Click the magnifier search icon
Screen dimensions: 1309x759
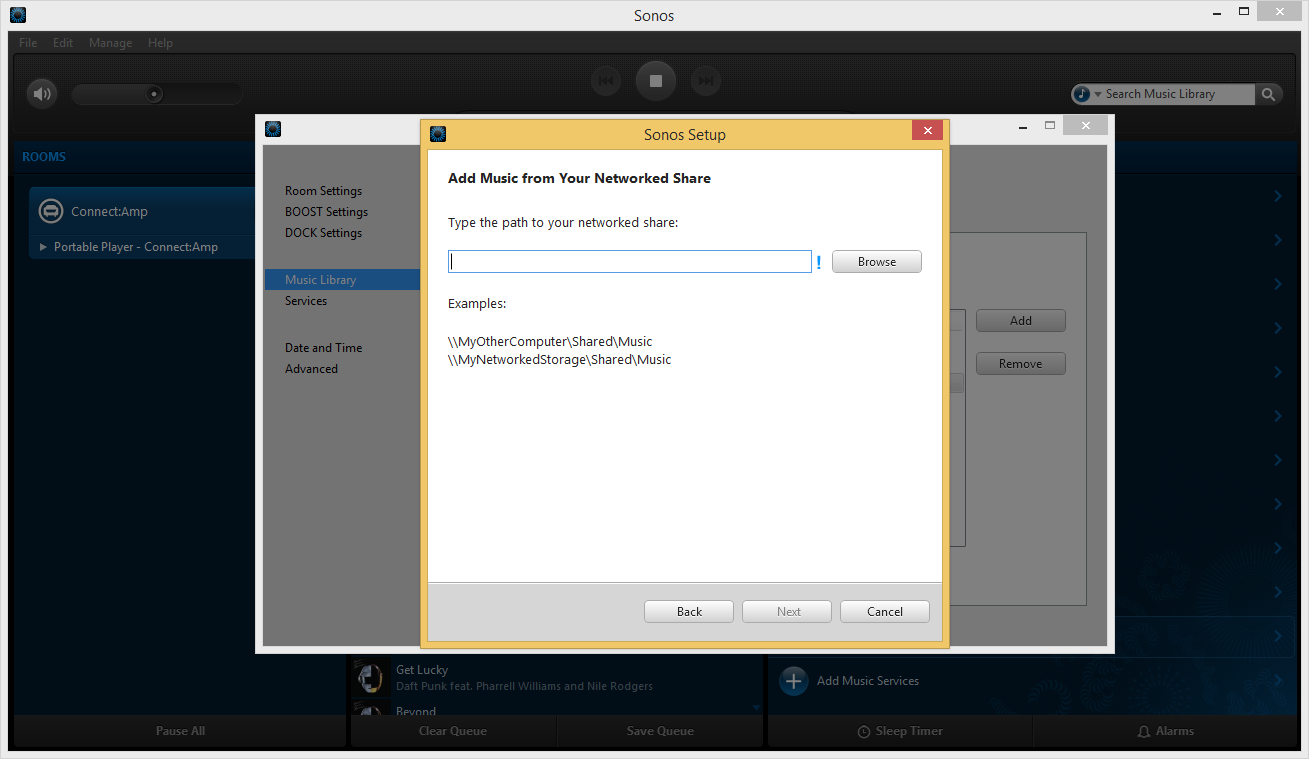tap(1268, 94)
